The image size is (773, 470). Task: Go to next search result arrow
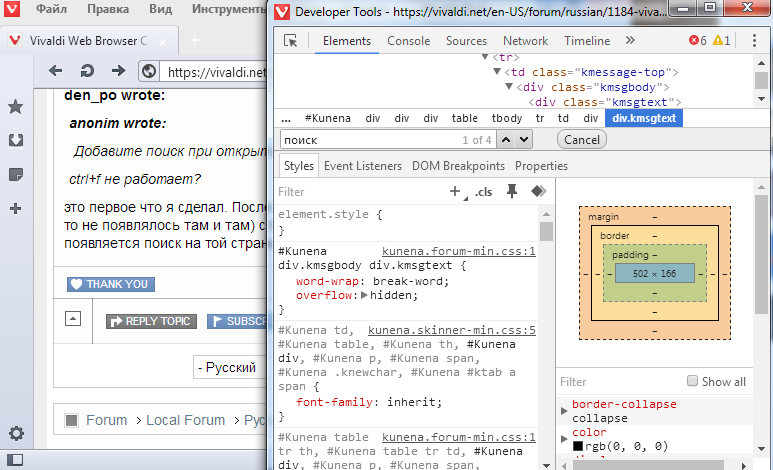tap(524, 140)
